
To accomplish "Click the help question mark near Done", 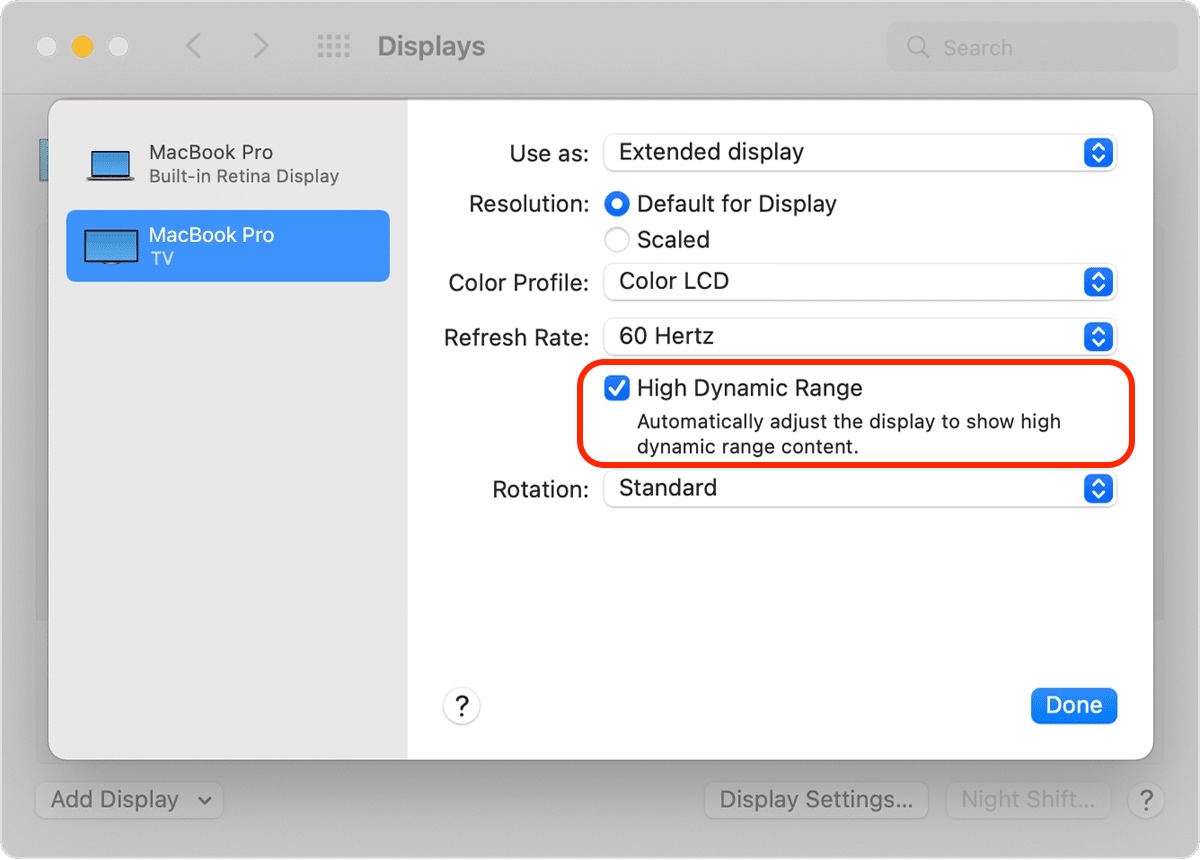I will coord(461,706).
